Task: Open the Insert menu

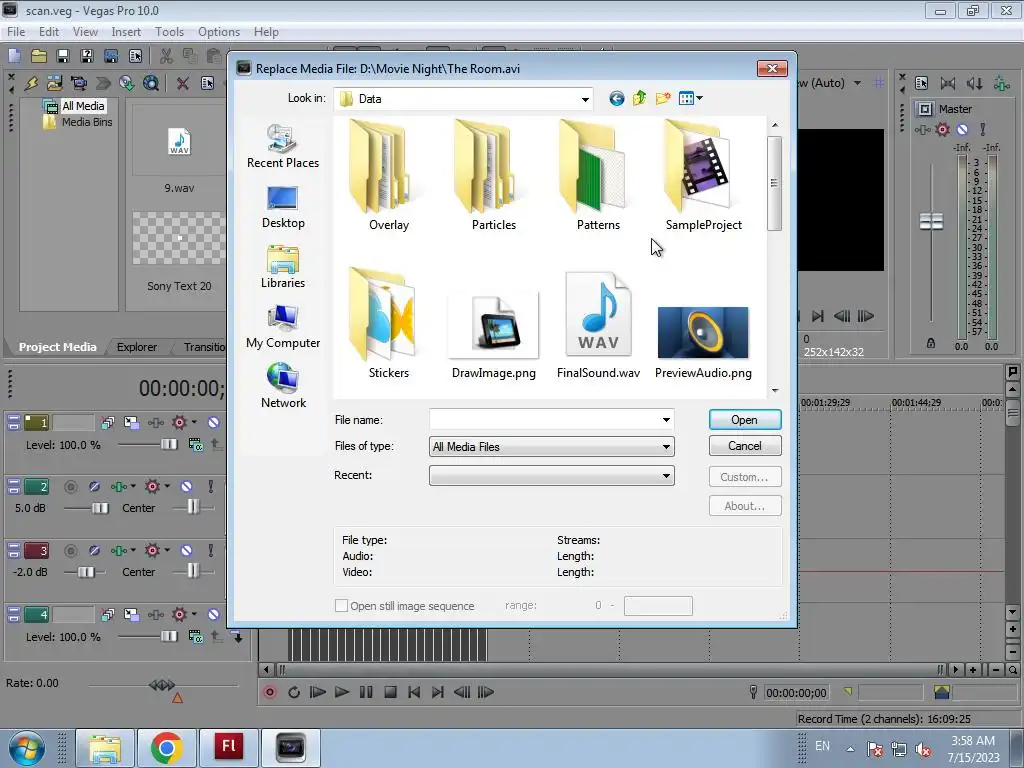Action: pos(126,32)
